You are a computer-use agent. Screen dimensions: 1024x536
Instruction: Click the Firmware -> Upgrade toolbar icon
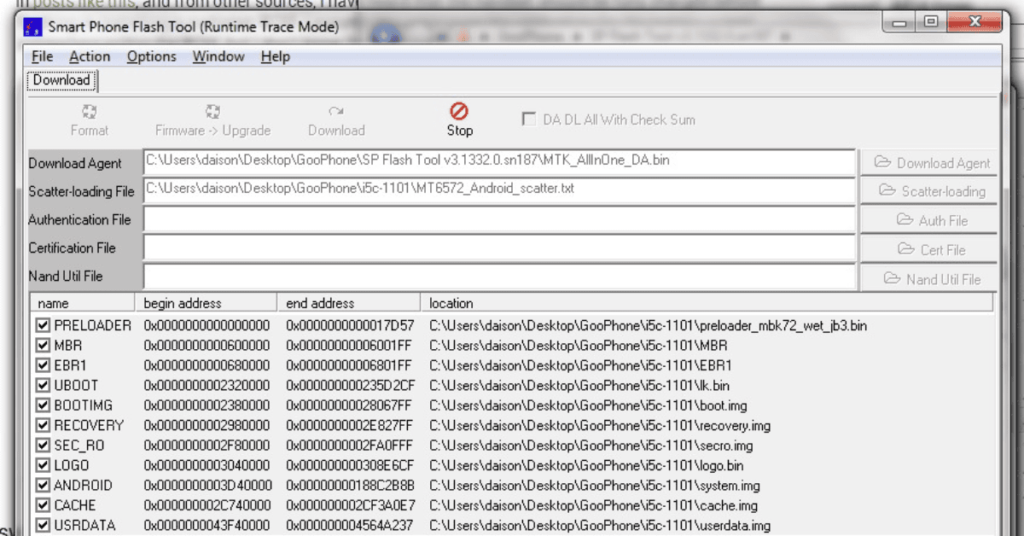coord(212,112)
